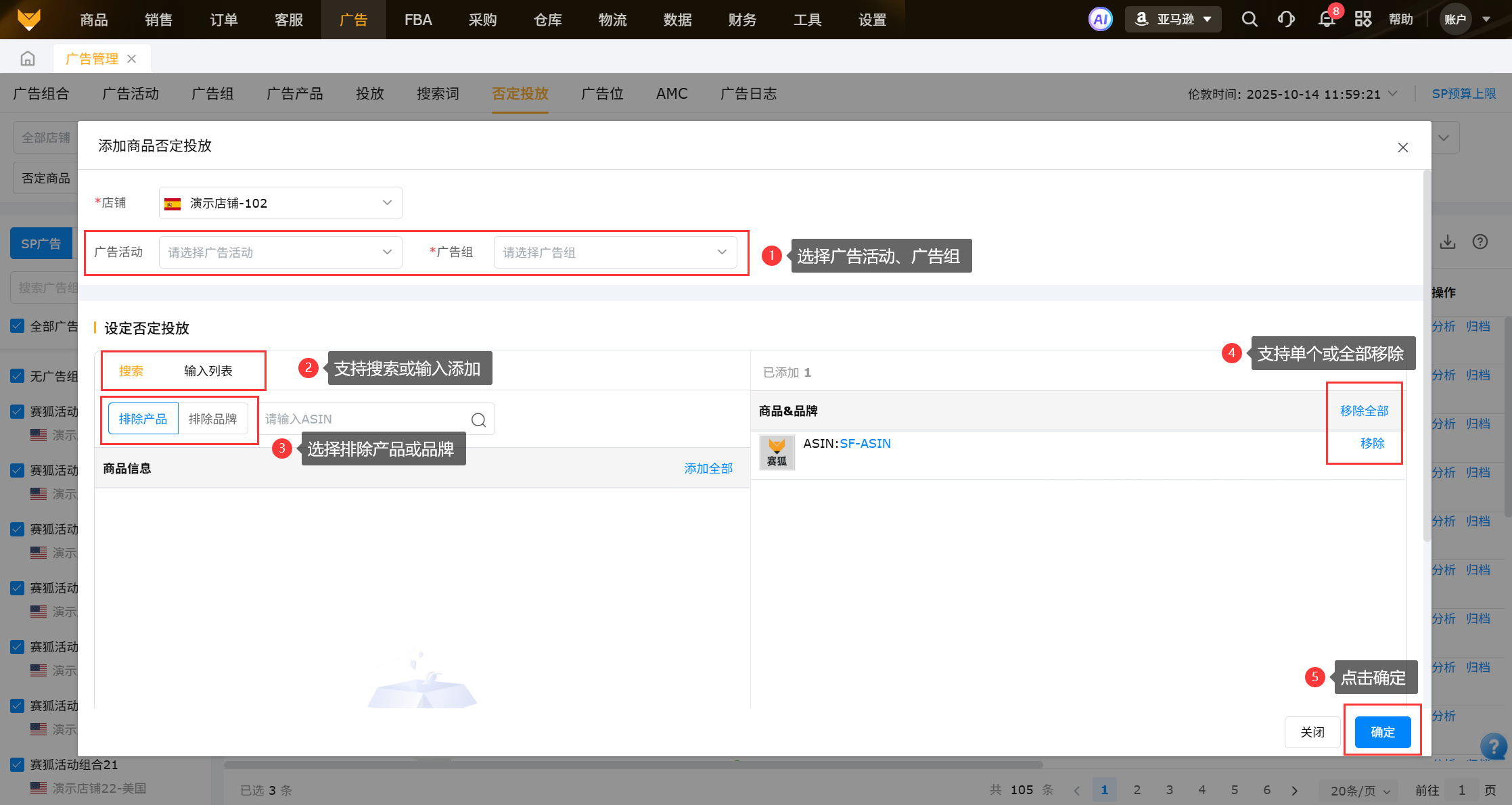1512x805 pixels.
Task: Open notifications bell with badge
Action: [x=1327, y=19]
